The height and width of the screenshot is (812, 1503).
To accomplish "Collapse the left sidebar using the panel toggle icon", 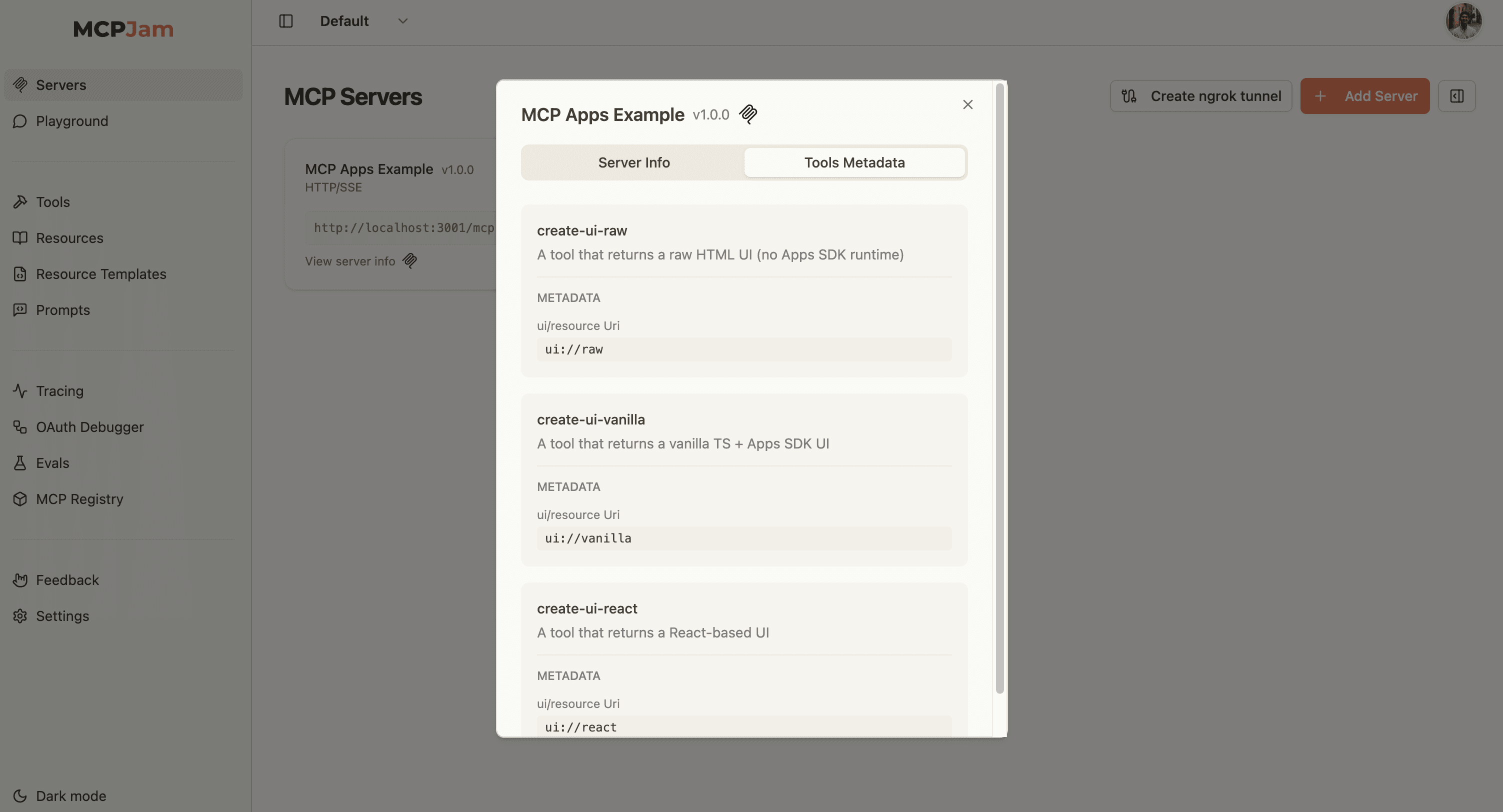I will (x=285, y=20).
